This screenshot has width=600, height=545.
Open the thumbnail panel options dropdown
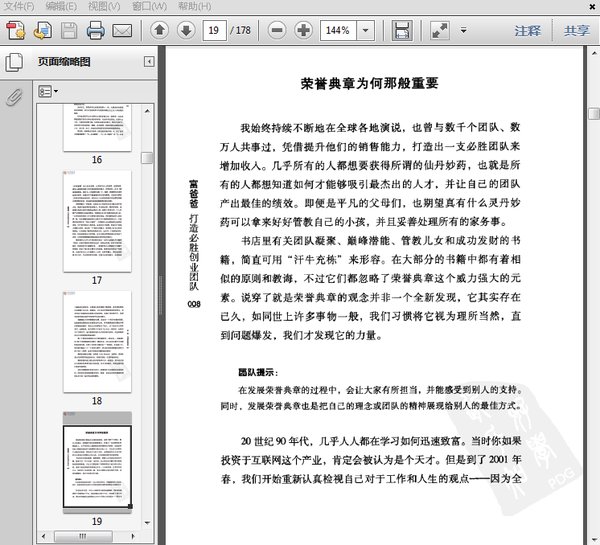tap(47, 91)
